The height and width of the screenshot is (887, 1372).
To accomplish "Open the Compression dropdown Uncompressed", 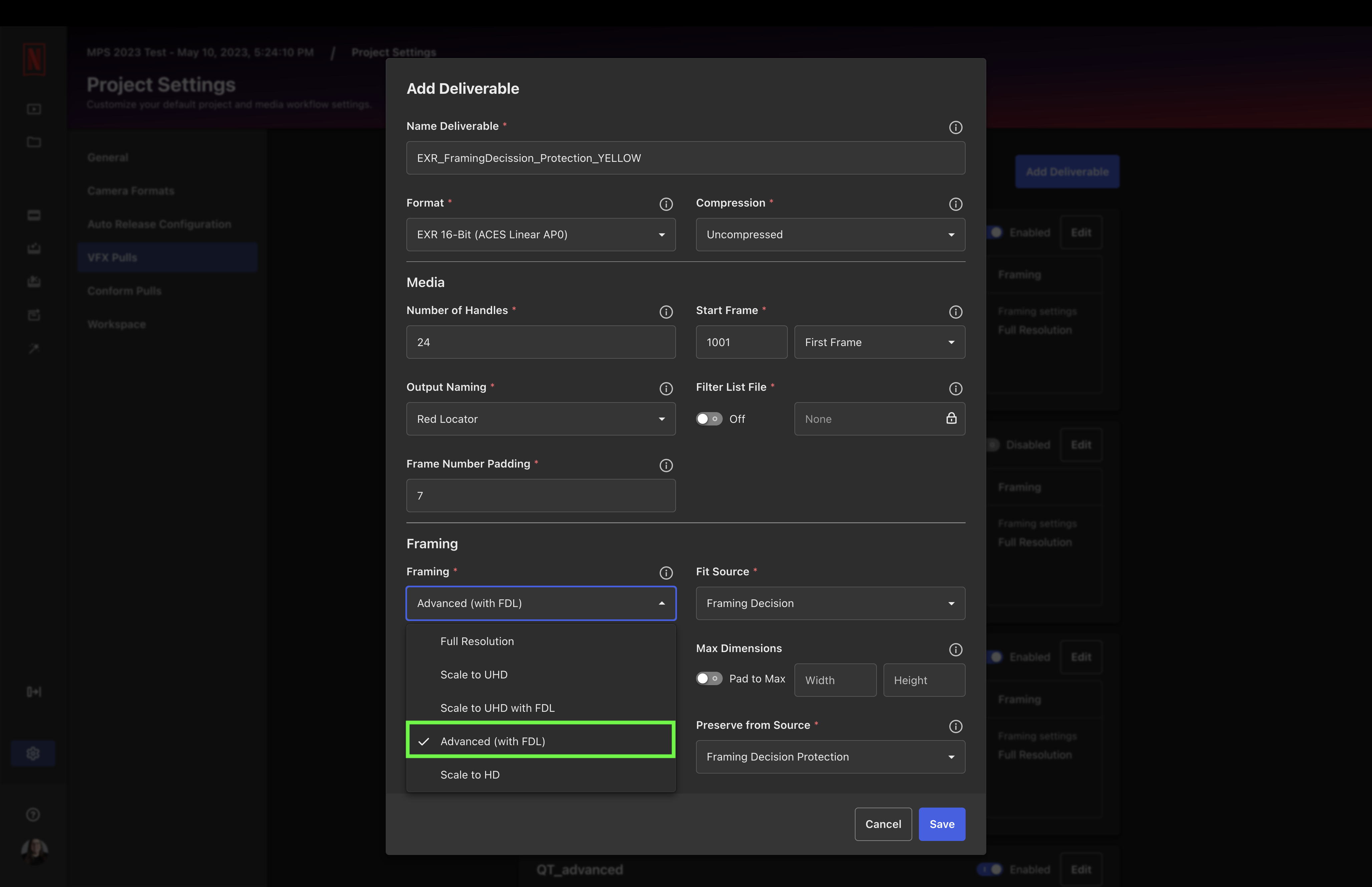I will pos(830,234).
